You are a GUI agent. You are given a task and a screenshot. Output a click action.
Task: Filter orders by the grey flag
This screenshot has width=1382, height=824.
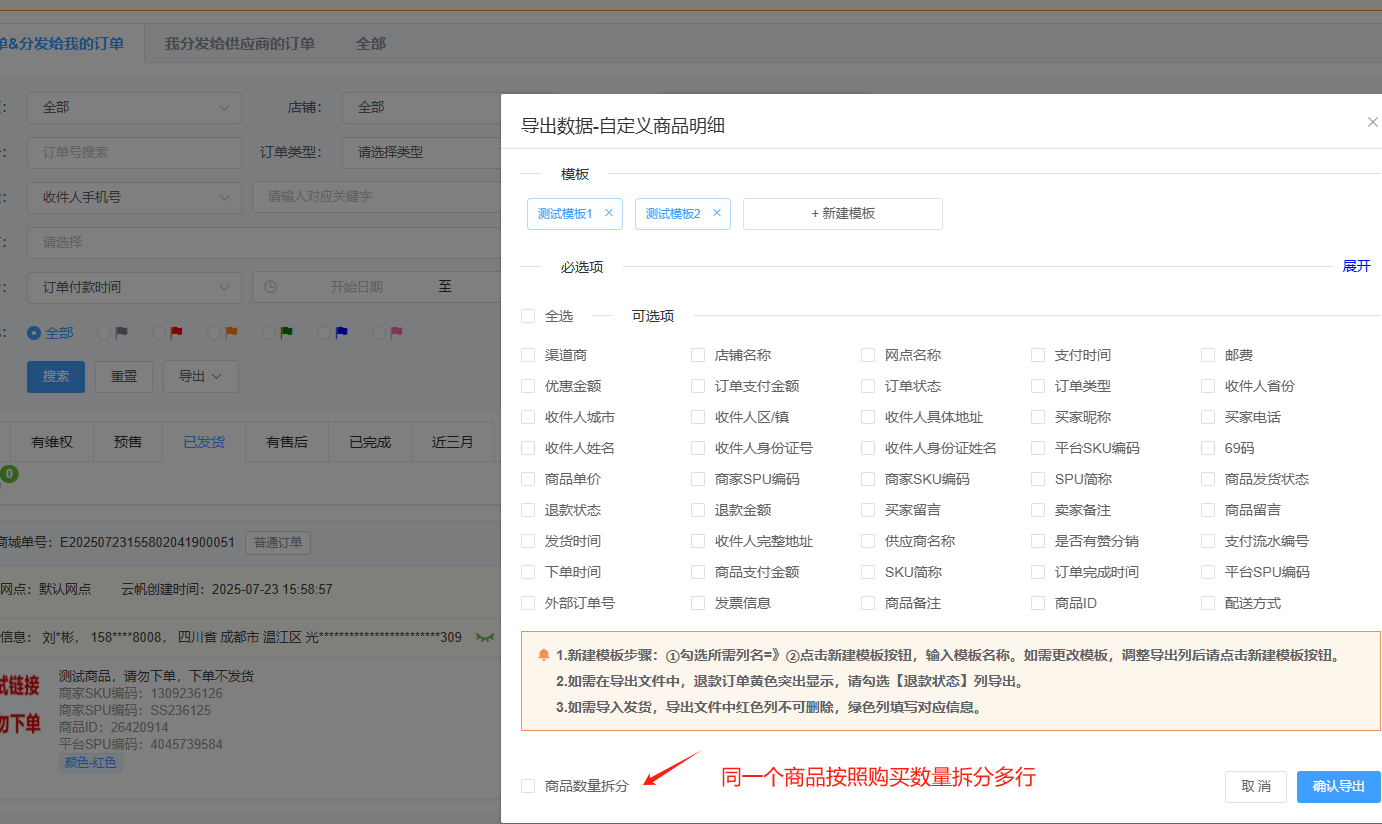coord(122,333)
